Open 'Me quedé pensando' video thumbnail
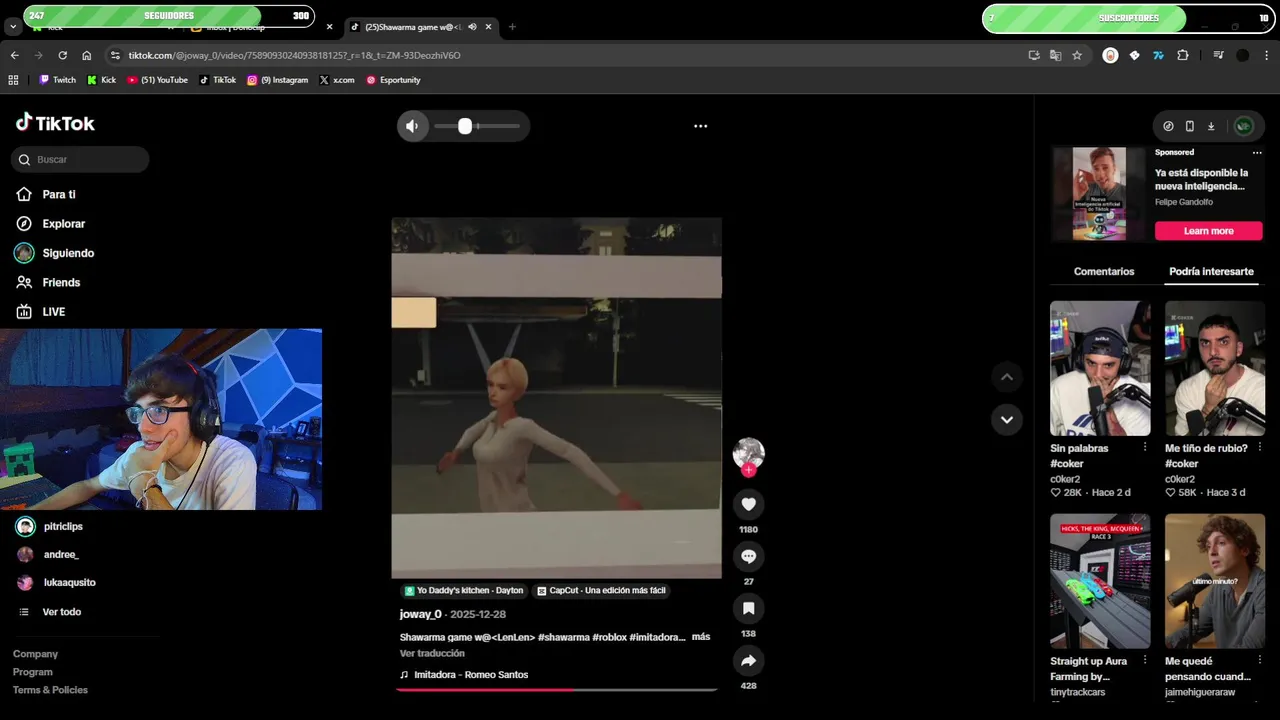The height and width of the screenshot is (720, 1280). click(1215, 581)
